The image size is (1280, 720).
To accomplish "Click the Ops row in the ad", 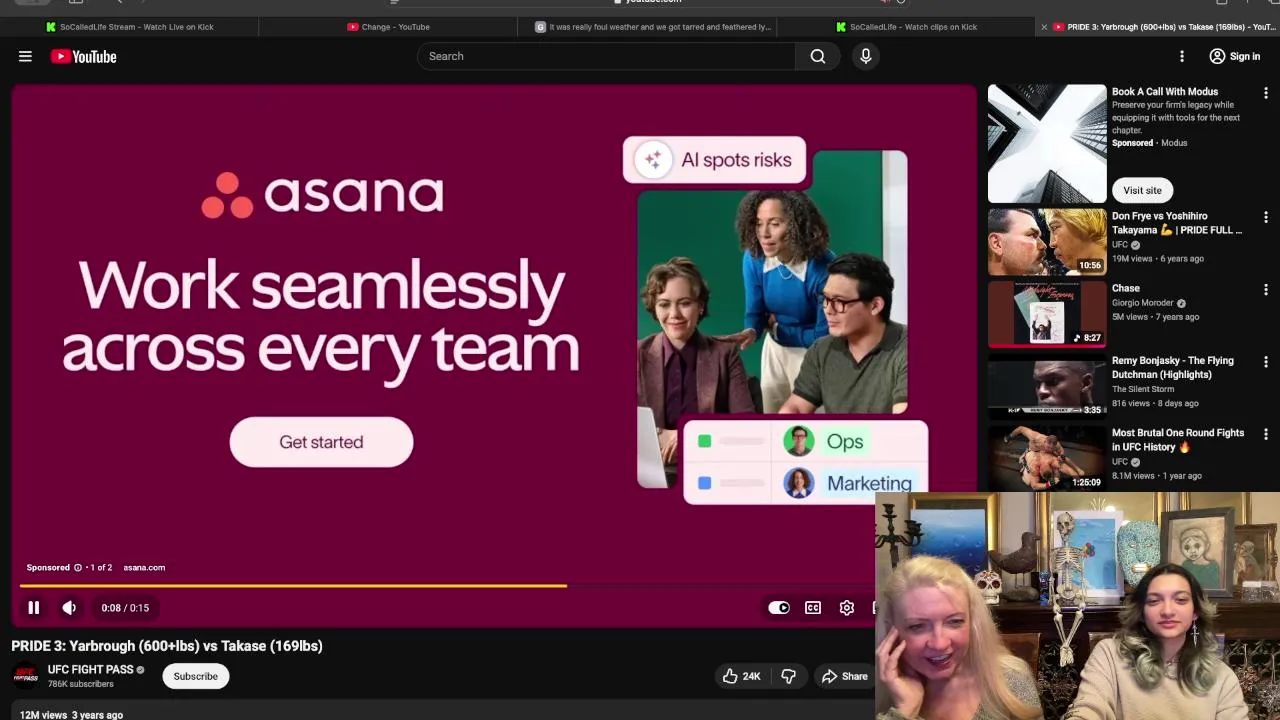I will pos(806,441).
